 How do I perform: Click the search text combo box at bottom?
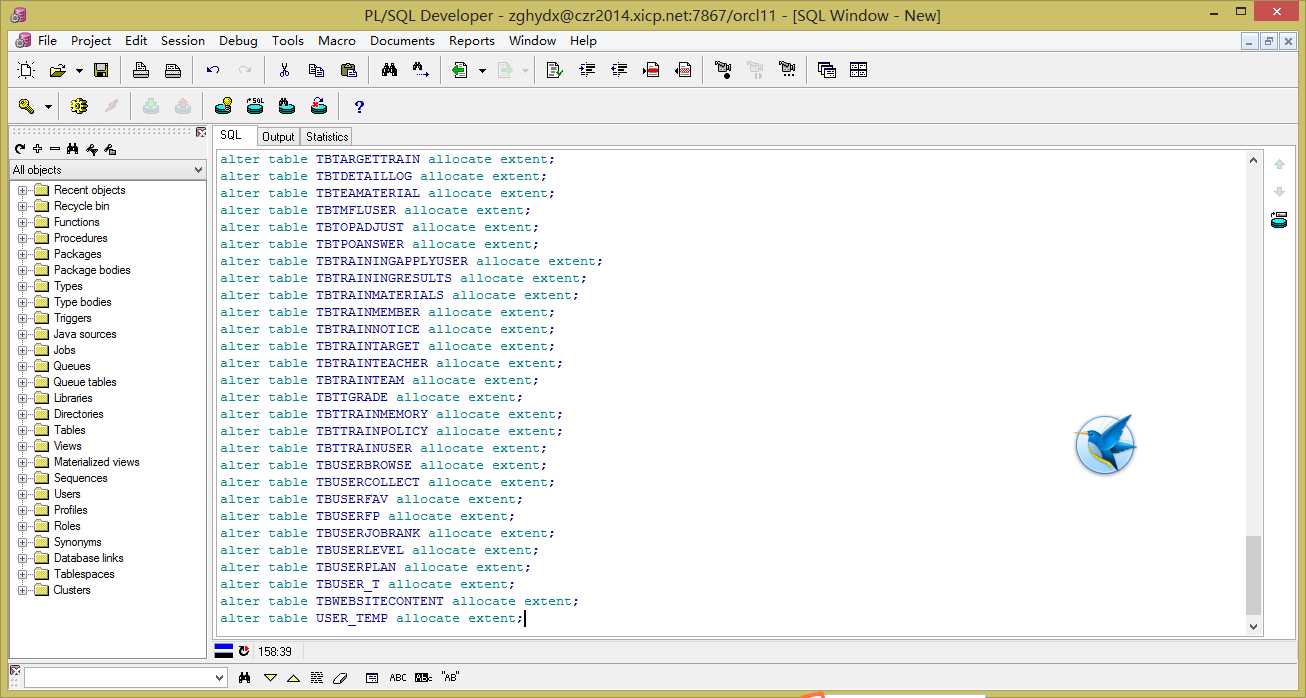pyautogui.click(x=125, y=678)
